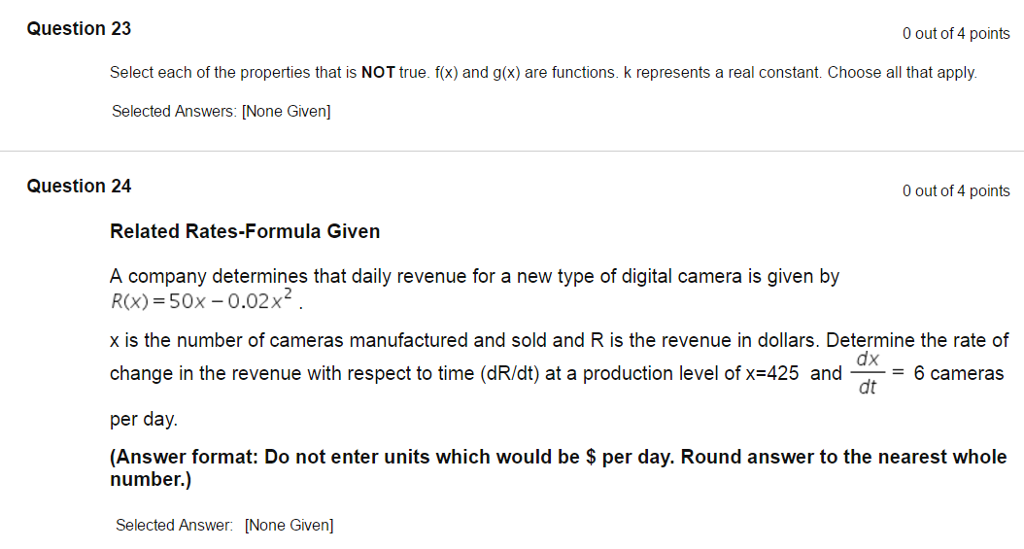Click the horizontal divider between the questions
The height and width of the screenshot is (549, 1024).
click(x=512, y=151)
